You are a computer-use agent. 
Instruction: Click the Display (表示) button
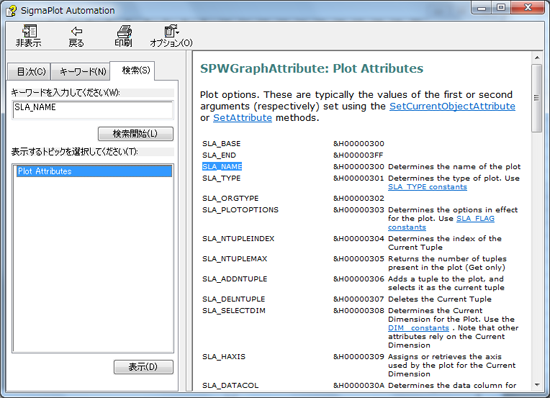(143, 367)
